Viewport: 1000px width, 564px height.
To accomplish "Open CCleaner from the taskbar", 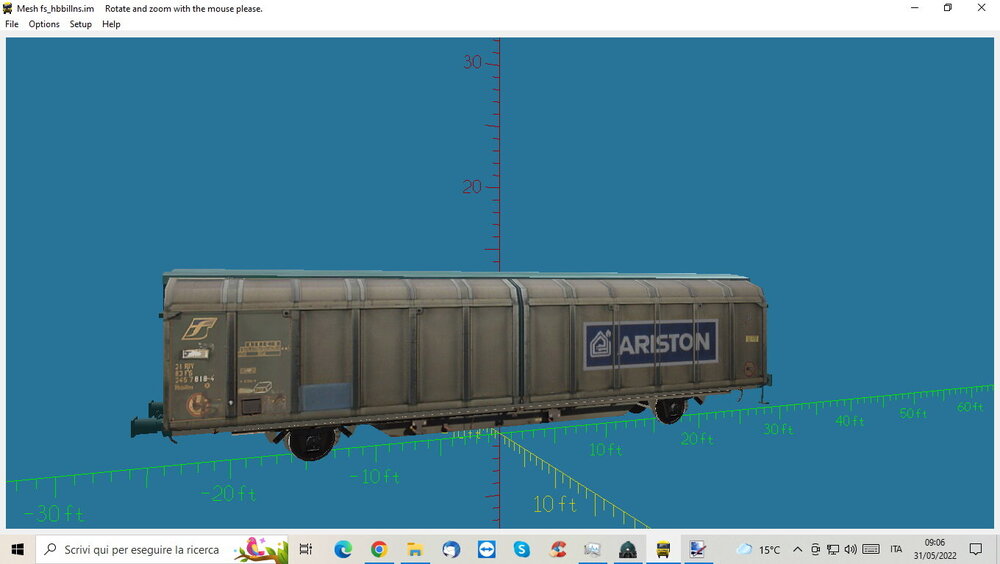I will [558, 549].
